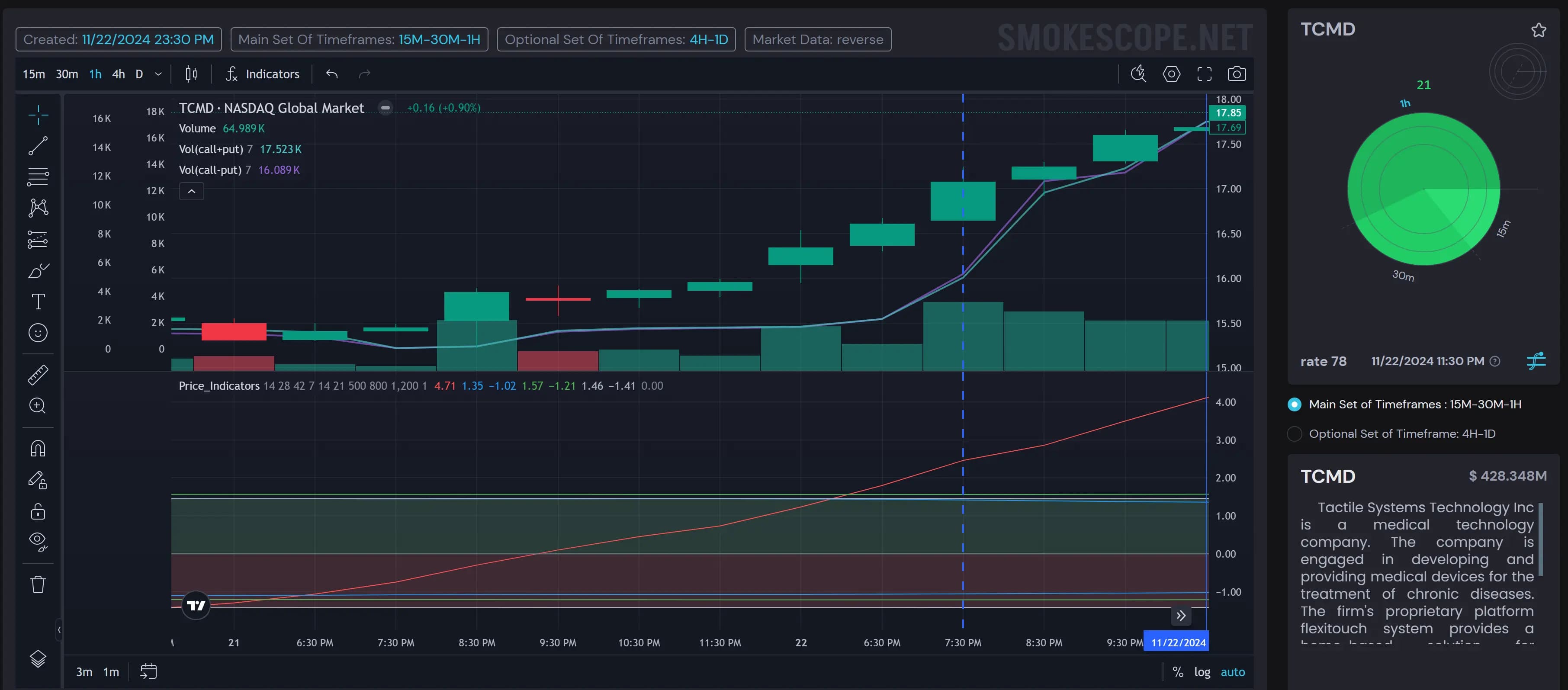Take a chart snapshot with camera
Image resolution: width=1568 pixels, height=690 pixels.
click(1236, 74)
